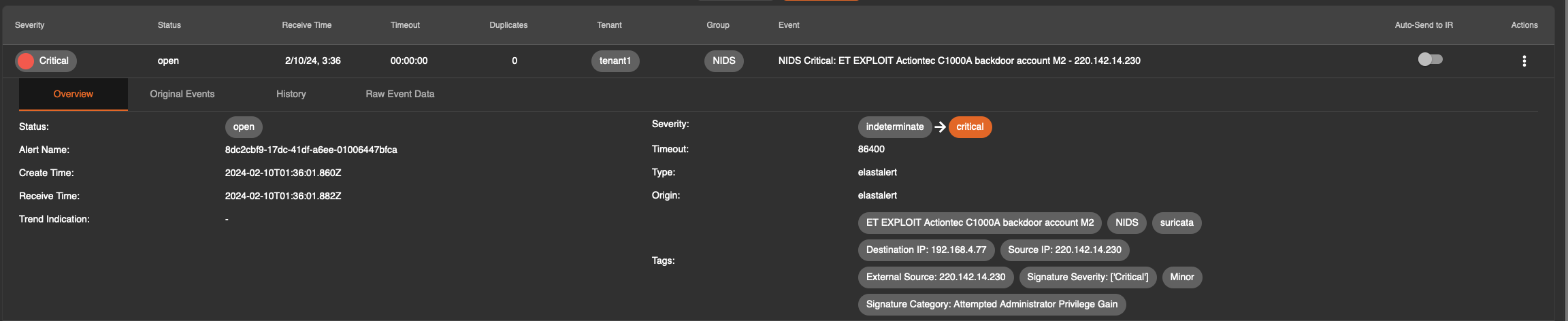Viewport: 1568px width, 321px height.
Task: Sort by the Severity column header
Action: click(29, 25)
